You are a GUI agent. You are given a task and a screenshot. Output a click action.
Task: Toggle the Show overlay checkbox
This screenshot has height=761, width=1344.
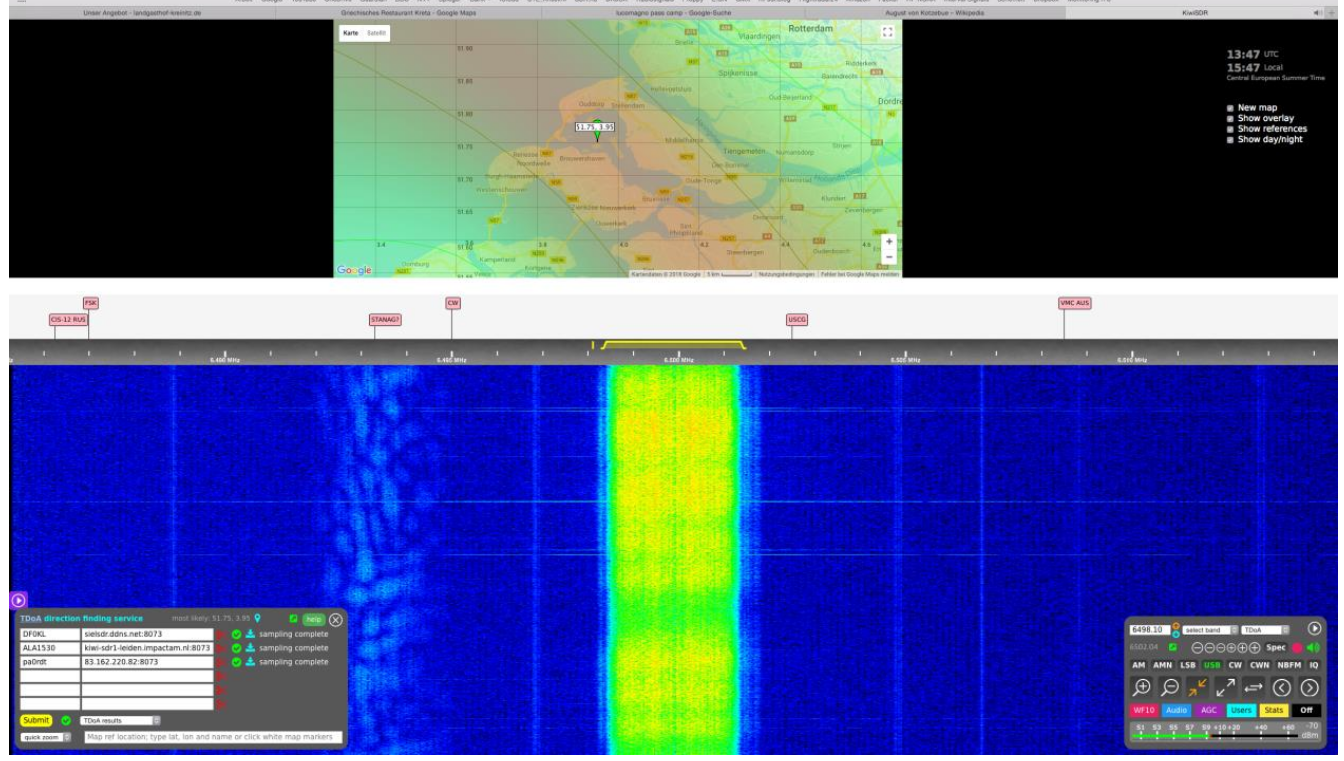pos(1231,118)
